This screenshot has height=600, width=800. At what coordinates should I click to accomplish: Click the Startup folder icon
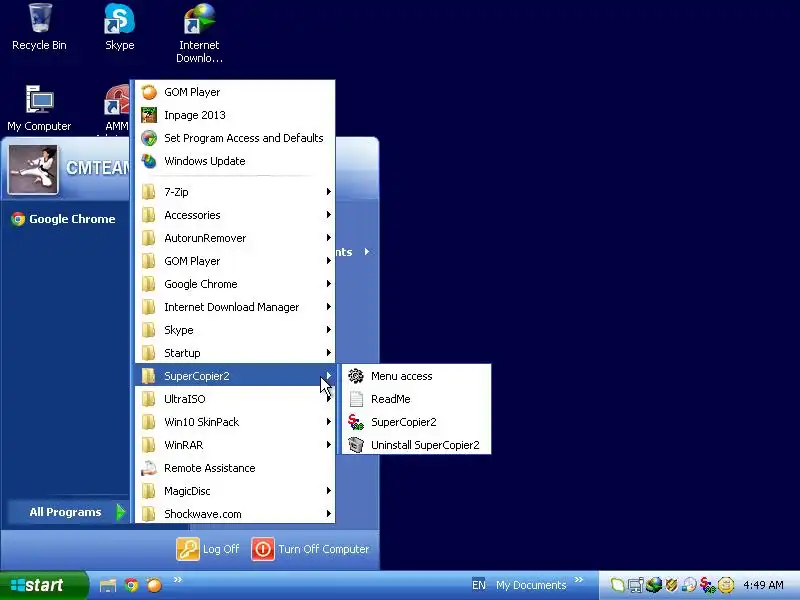pos(148,353)
